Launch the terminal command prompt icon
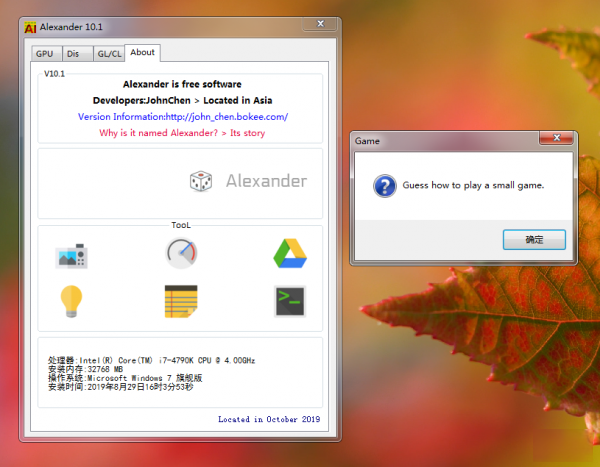 tap(289, 300)
